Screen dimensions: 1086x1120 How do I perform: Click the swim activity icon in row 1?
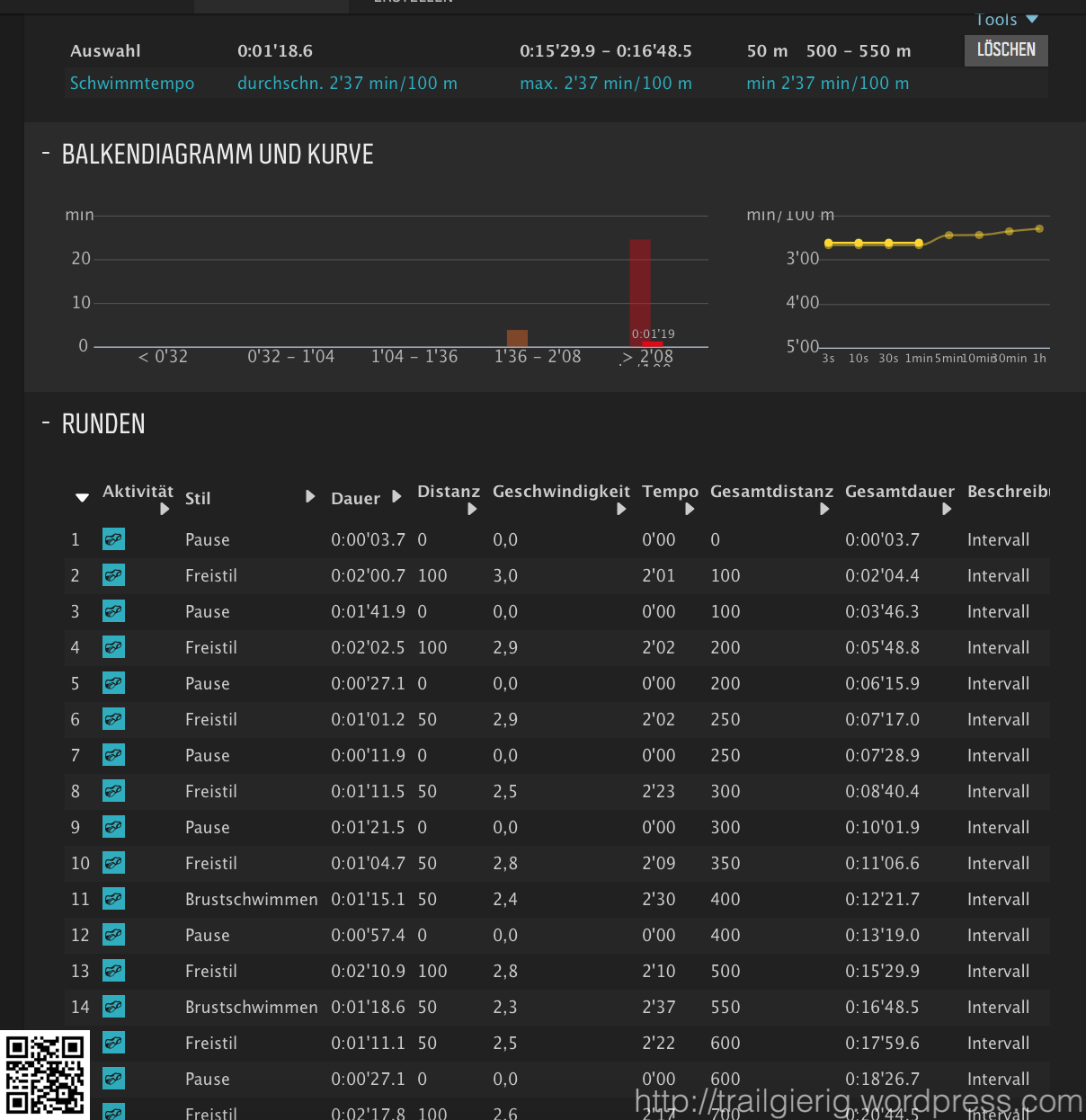(x=113, y=539)
